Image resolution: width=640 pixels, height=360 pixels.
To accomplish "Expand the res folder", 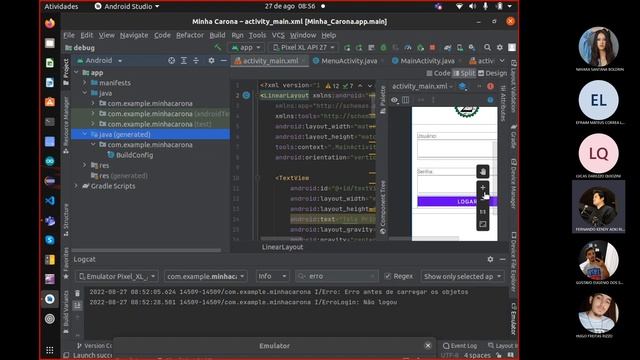I will tap(84, 165).
